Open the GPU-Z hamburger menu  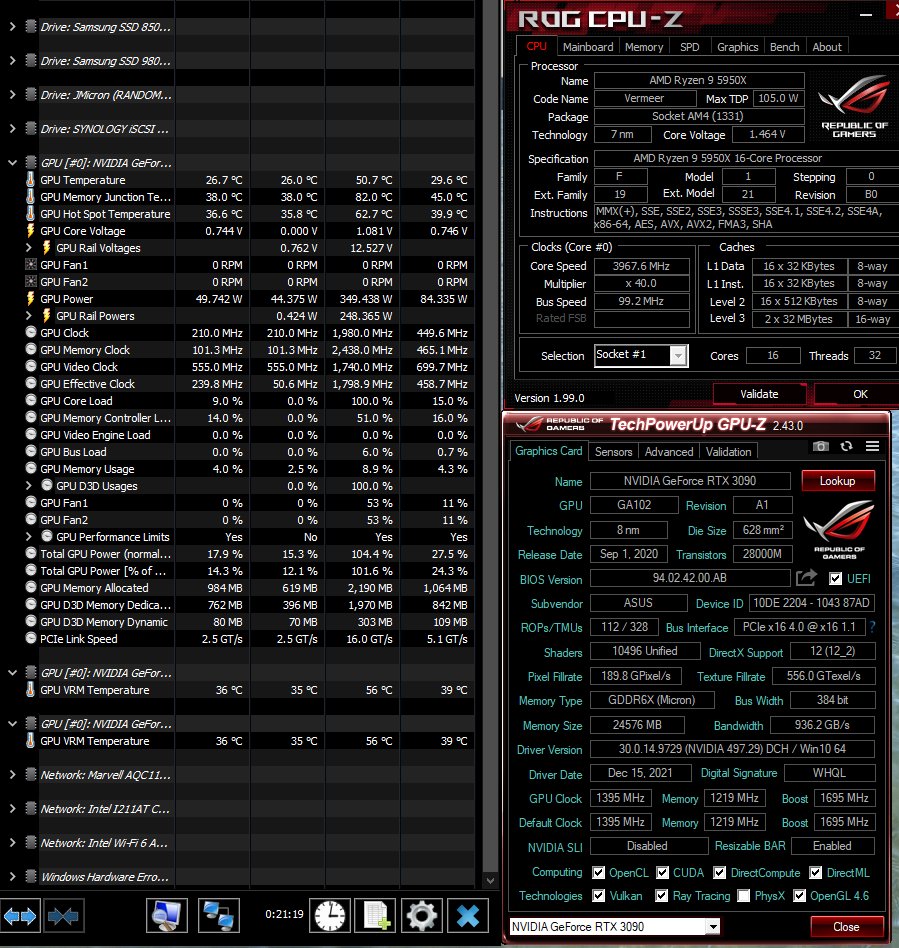(872, 446)
